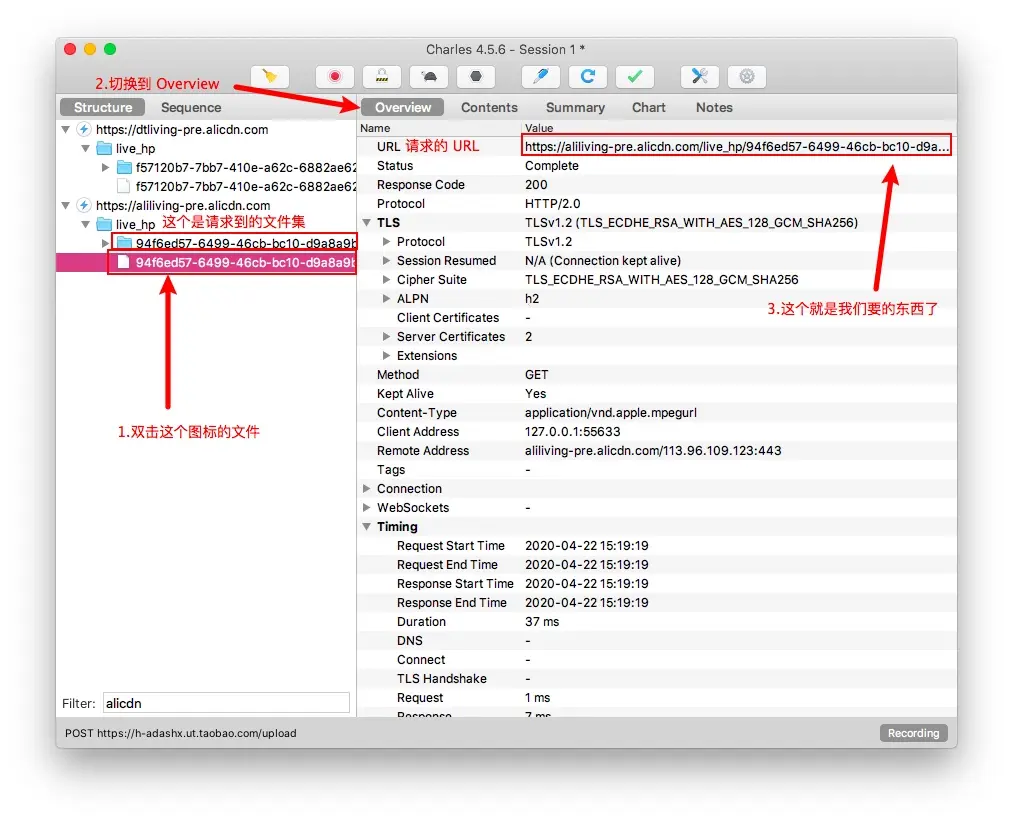This screenshot has height=822, width=1013.
Task: Expand the Connection row
Action: click(367, 489)
